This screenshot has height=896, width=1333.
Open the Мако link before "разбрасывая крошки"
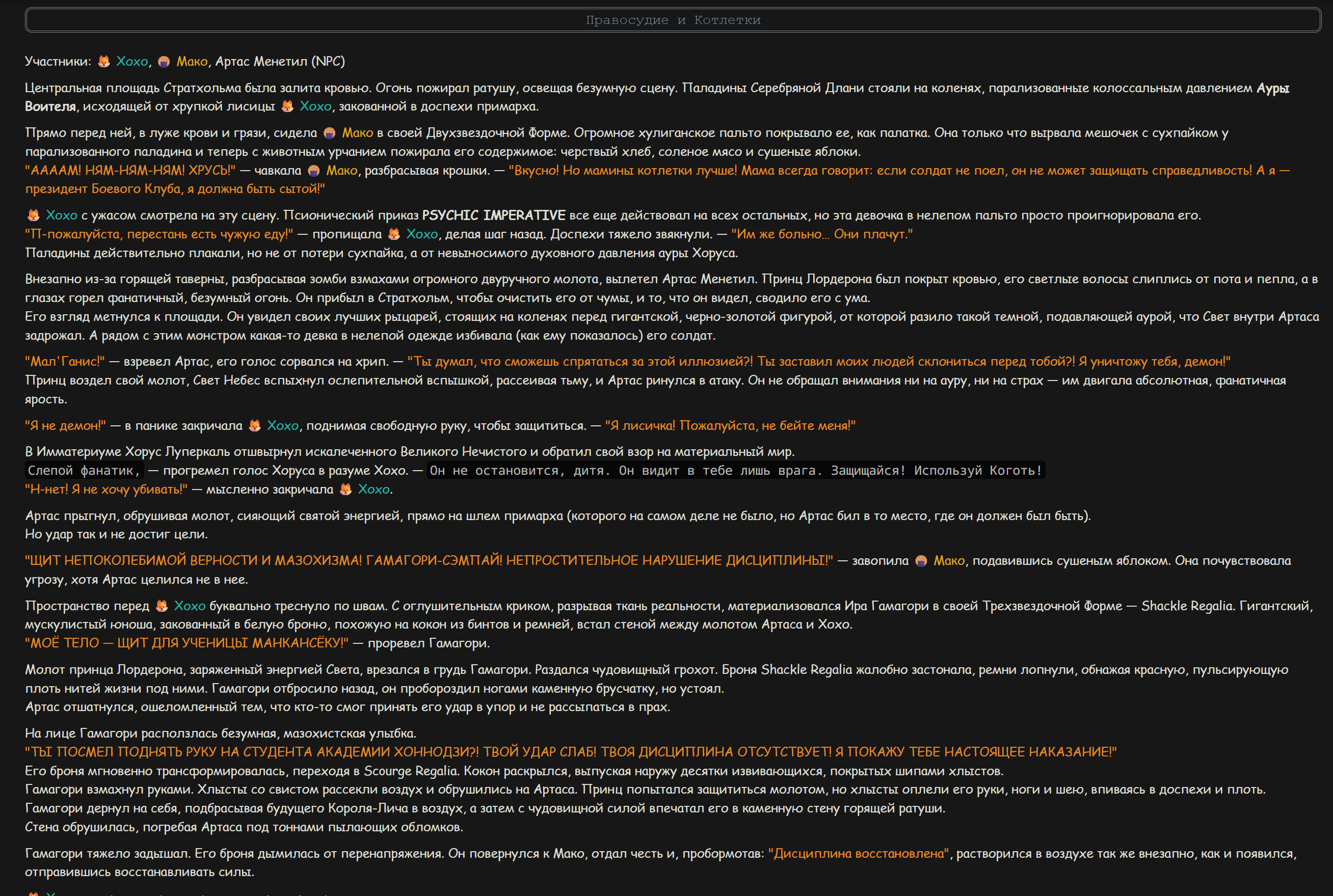[x=342, y=170]
